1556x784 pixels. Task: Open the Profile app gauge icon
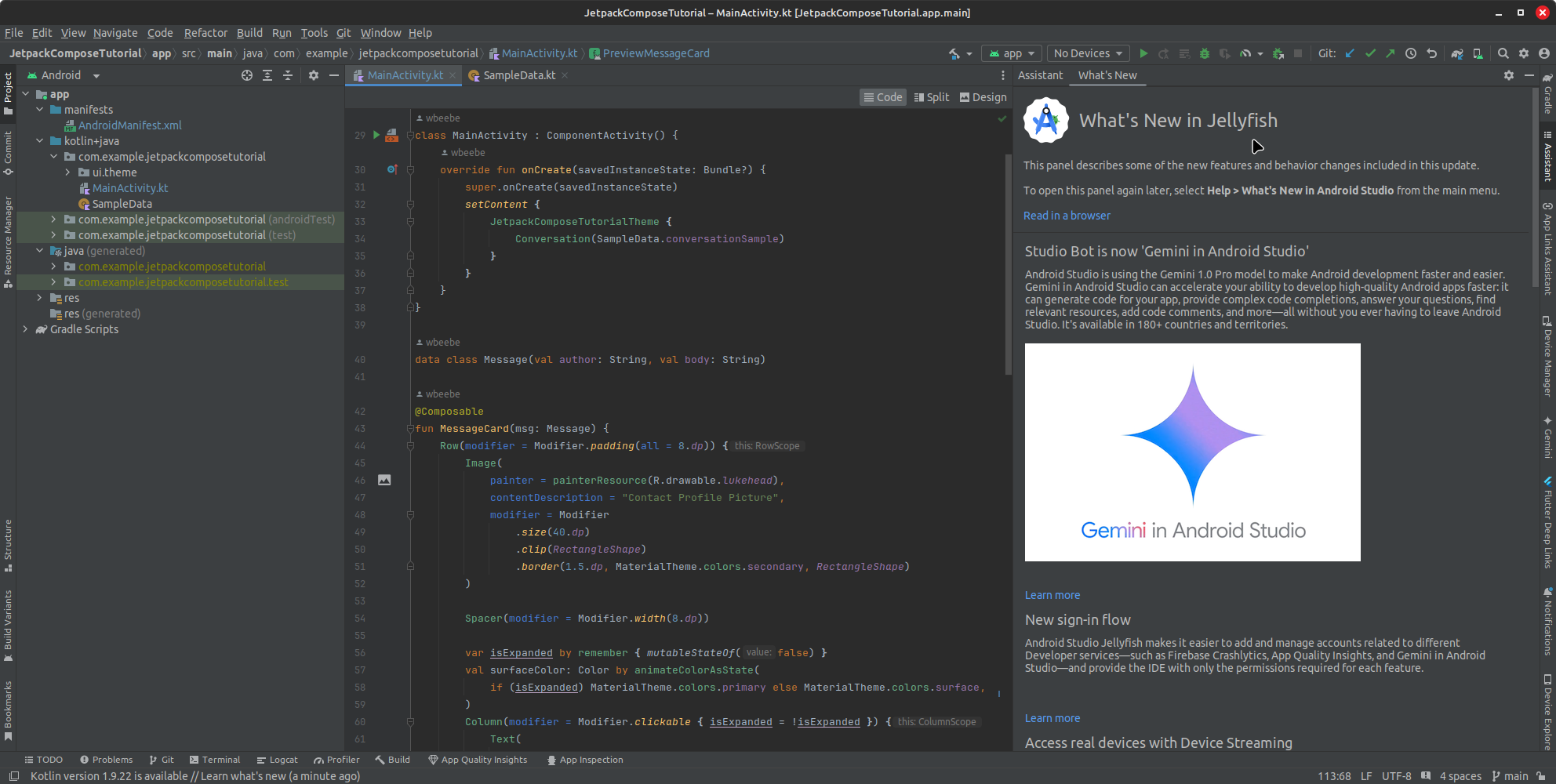(1245, 53)
